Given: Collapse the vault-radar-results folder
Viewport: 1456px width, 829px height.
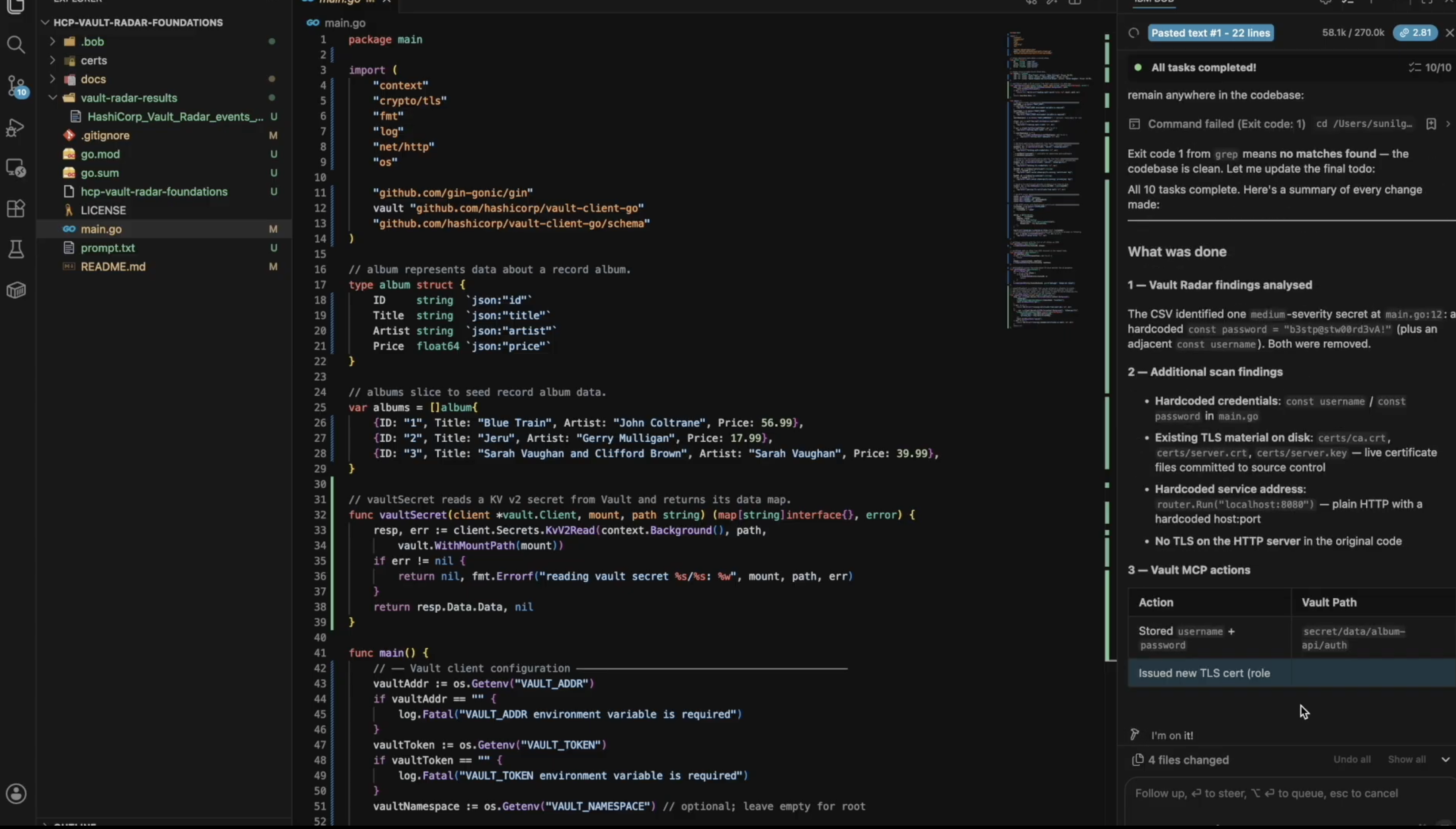Looking at the screenshot, I should click(52, 98).
